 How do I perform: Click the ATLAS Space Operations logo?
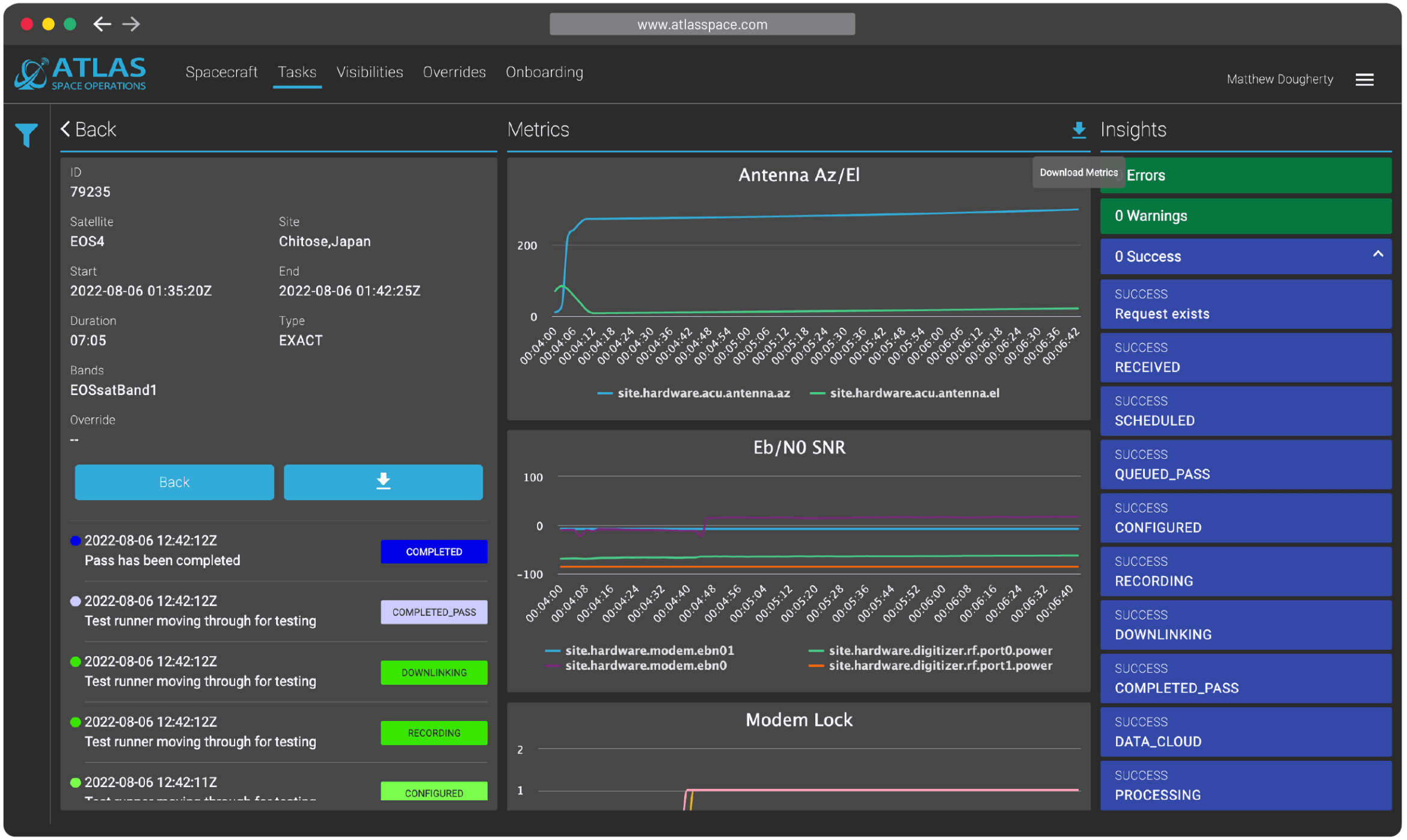coord(80,73)
